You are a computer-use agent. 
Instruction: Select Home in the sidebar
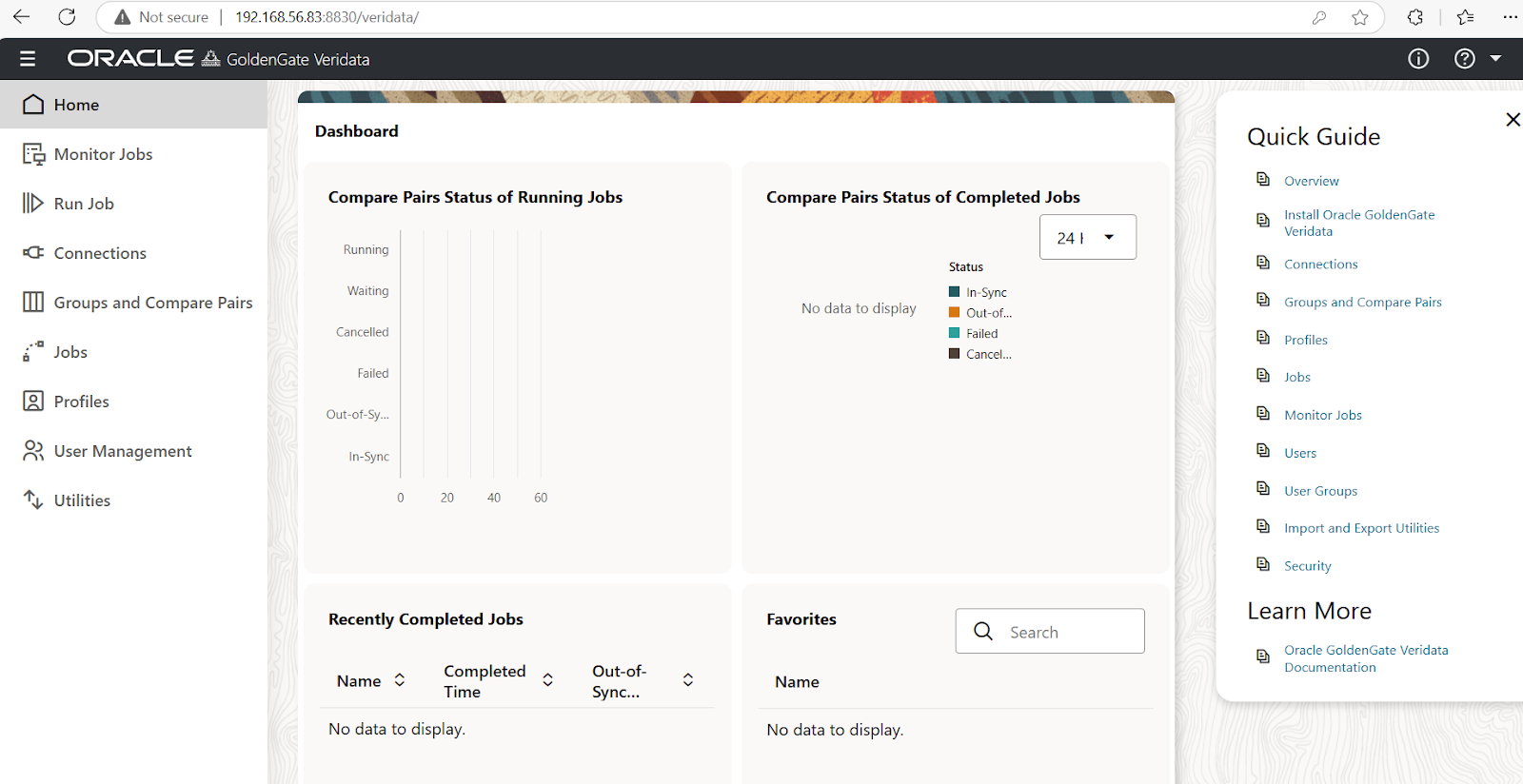133,105
